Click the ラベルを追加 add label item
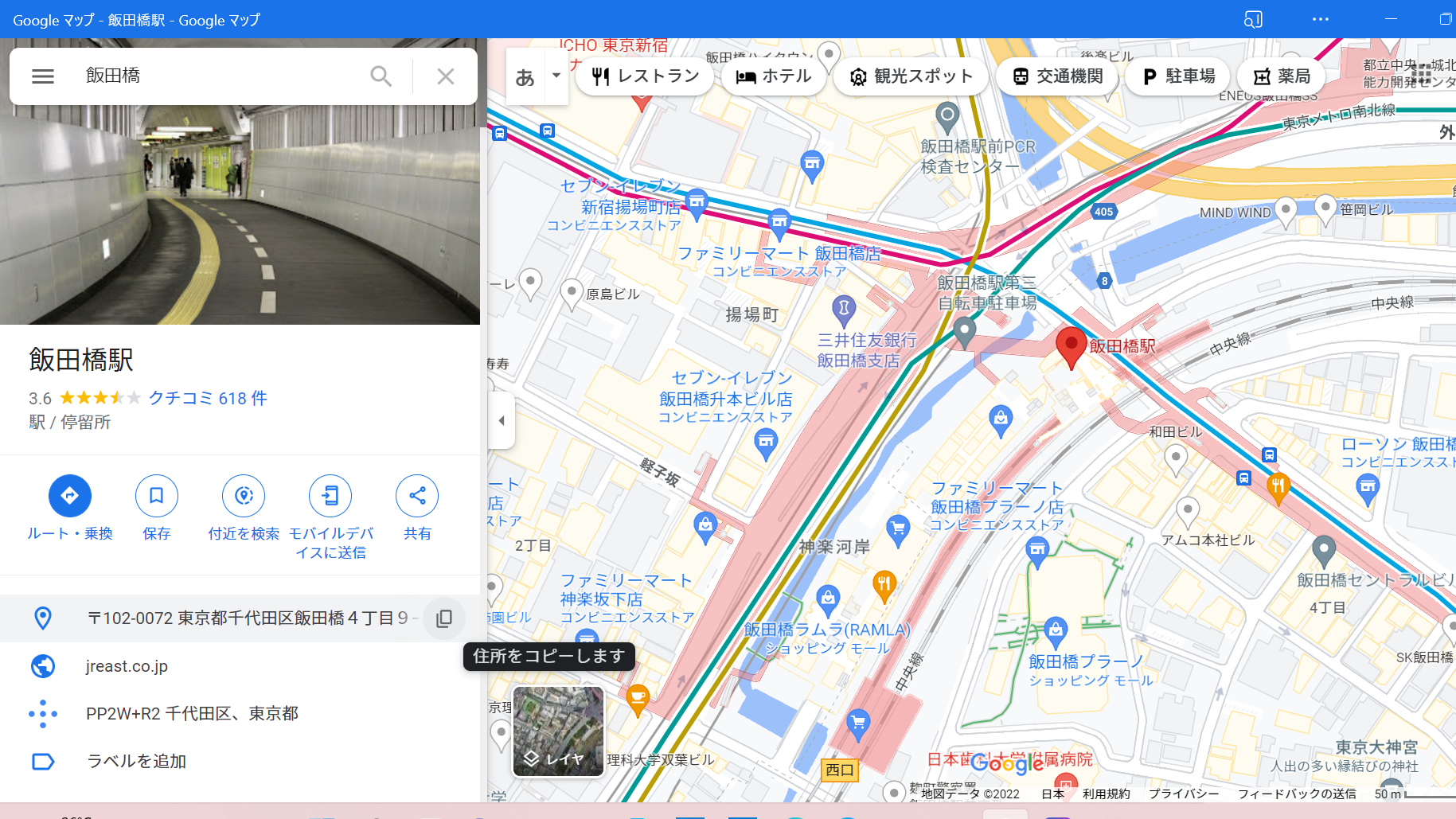This screenshot has width=1456, height=819. click(136, 762)
